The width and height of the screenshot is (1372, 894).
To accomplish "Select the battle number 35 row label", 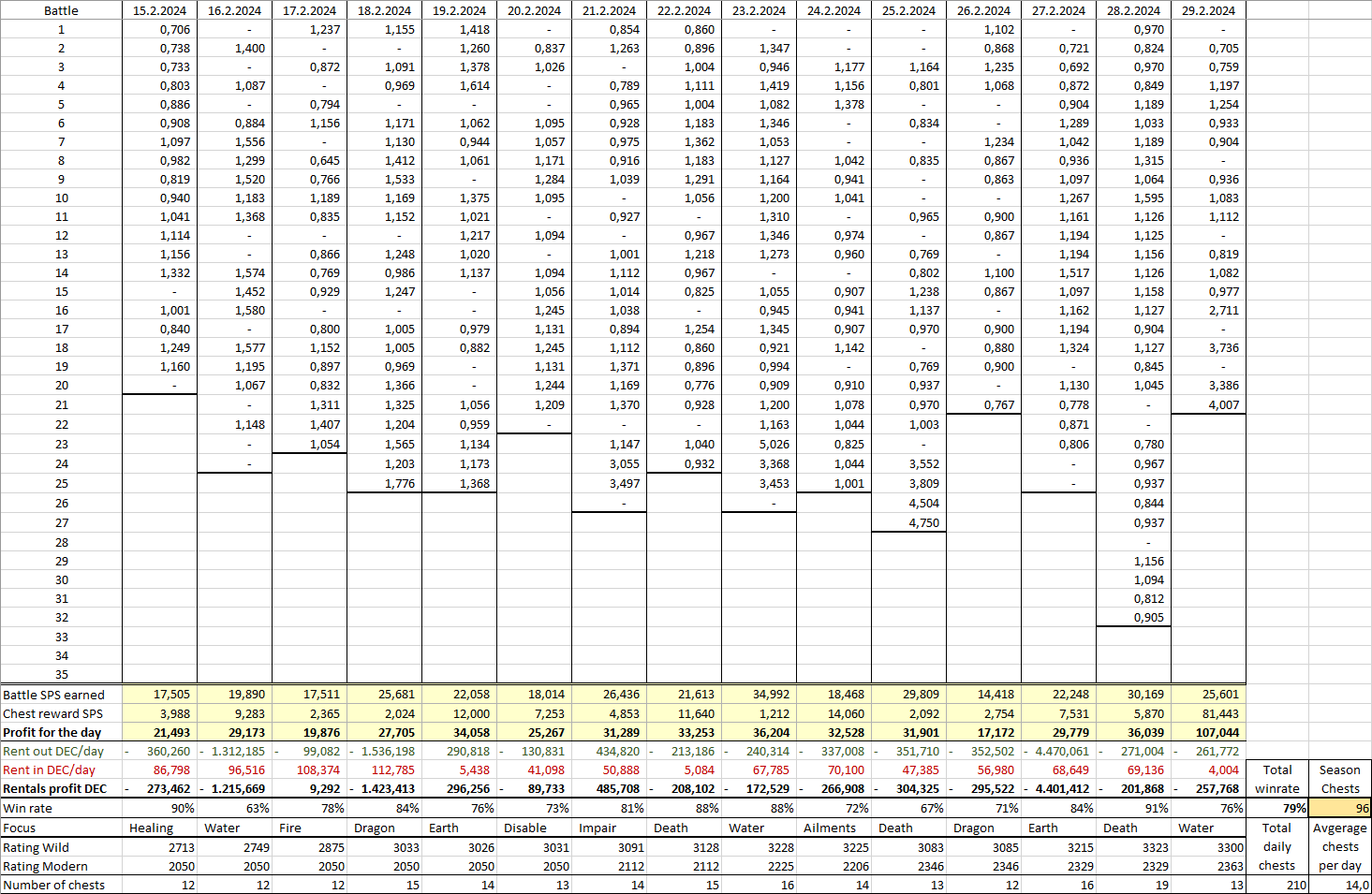I will pyautogui.click(x=61, y=674).
